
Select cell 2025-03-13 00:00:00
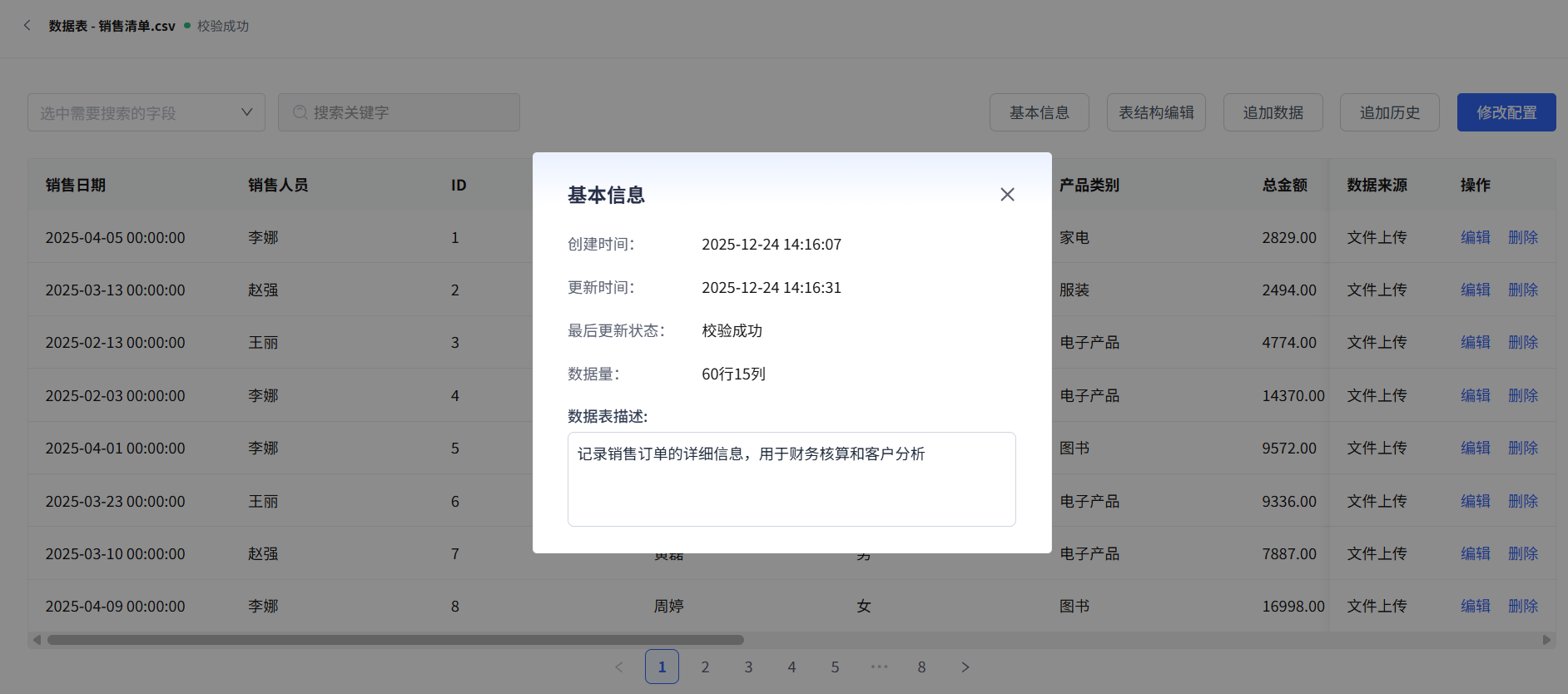click(115, 290)
